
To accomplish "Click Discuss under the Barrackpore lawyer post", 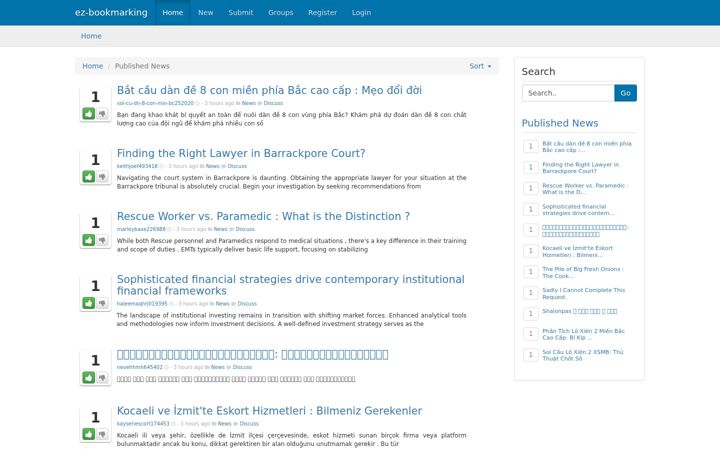I will coord(237,166).
